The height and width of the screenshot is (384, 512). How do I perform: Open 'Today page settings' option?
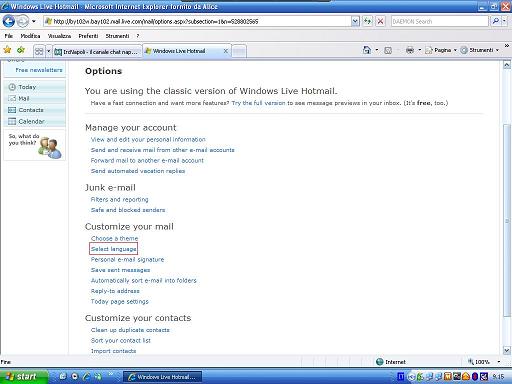click(120, 302)
